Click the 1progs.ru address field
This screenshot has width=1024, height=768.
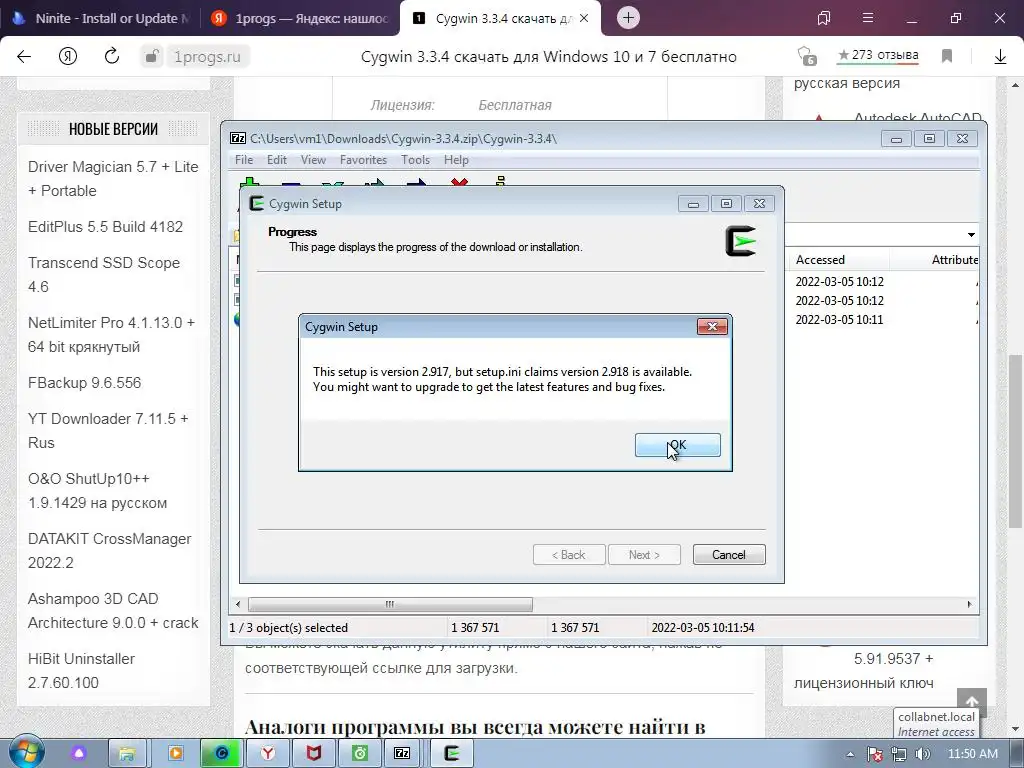(207, 57)
